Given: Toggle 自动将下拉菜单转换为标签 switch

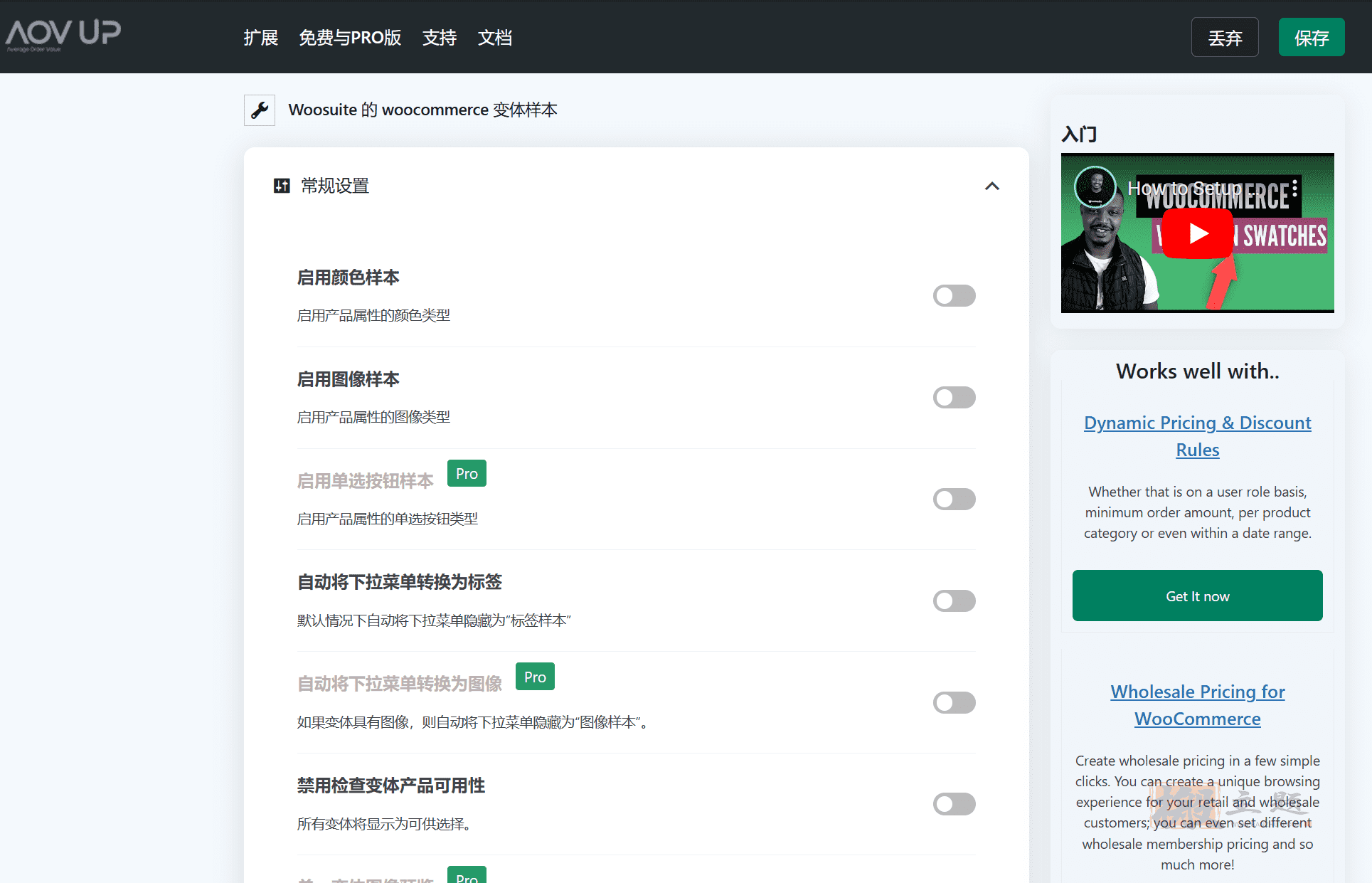Looking at the screenshot, I should click(954, 601).
